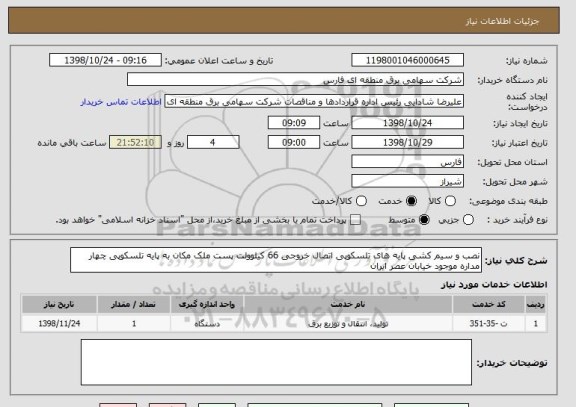Select the کالا/خدمت radio button
576x407 pixels.
point(361,201)
